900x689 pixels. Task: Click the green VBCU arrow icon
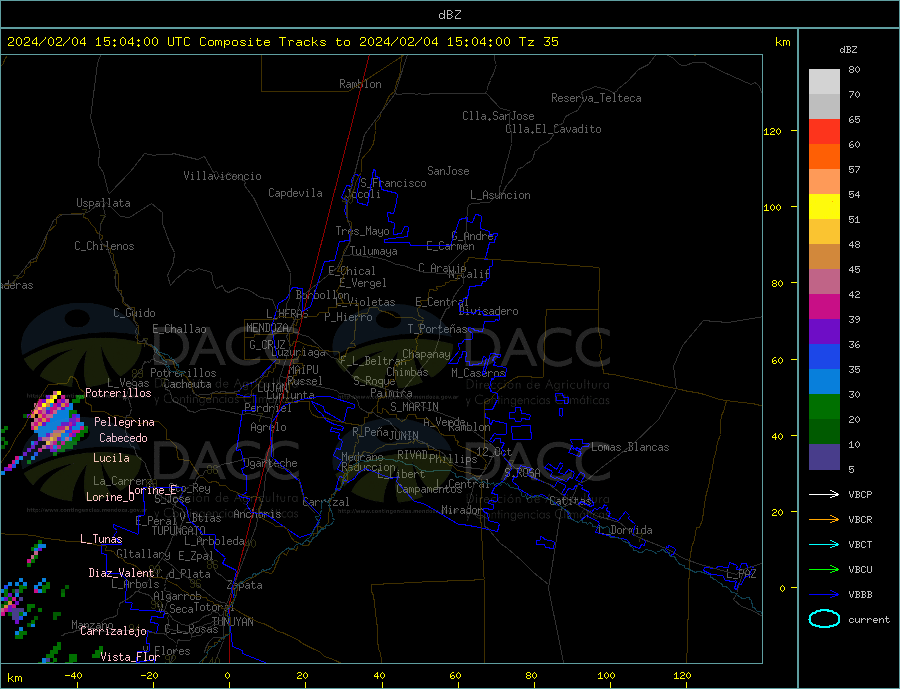(x=824, y=570)
